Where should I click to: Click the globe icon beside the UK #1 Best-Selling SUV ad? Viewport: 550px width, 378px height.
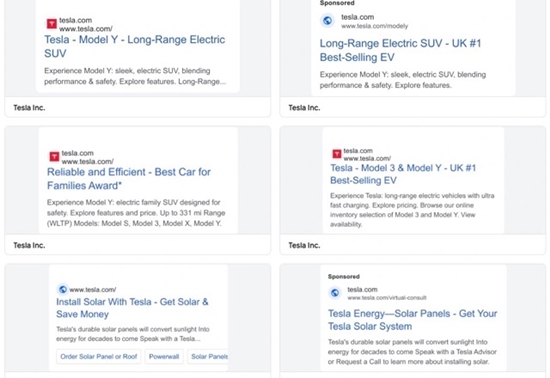click(327, 21)
